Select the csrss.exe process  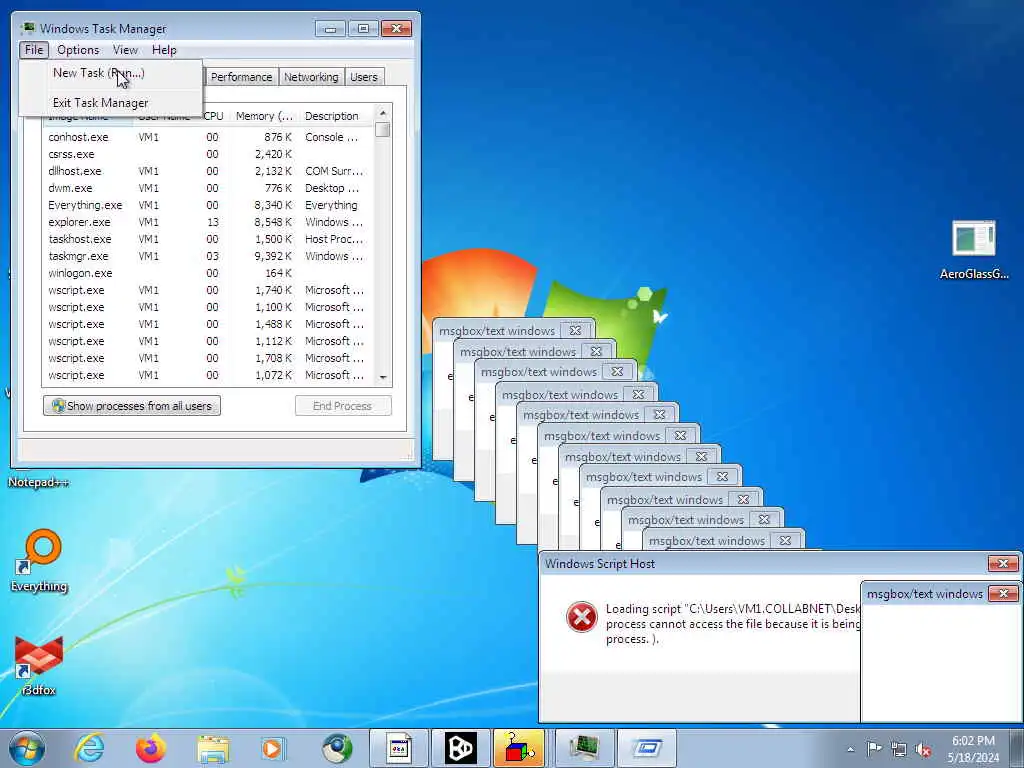[208, 154]
